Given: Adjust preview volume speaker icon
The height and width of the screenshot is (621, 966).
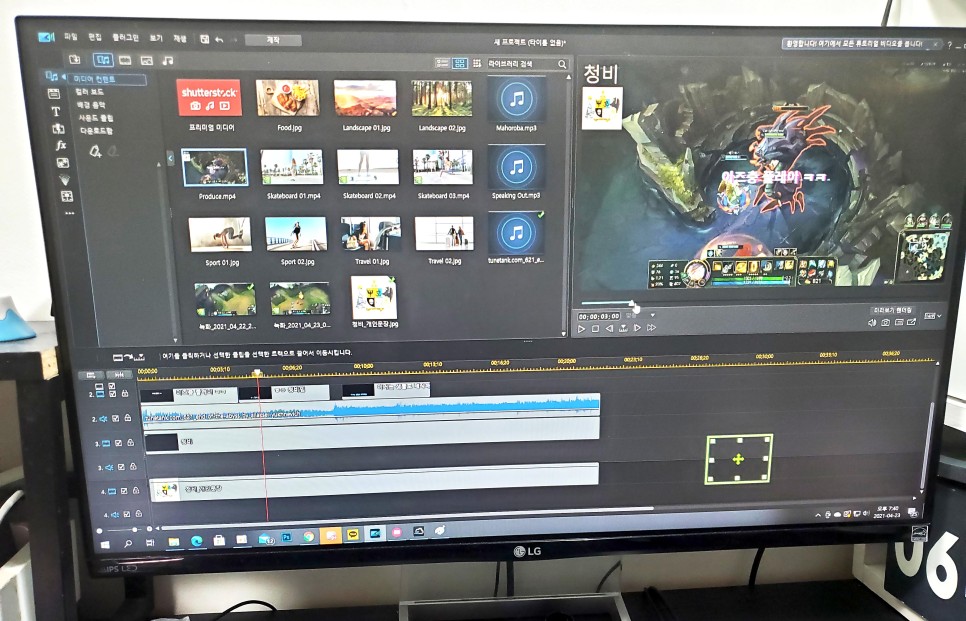Looking at the screenshot, I should click(872, 322).
